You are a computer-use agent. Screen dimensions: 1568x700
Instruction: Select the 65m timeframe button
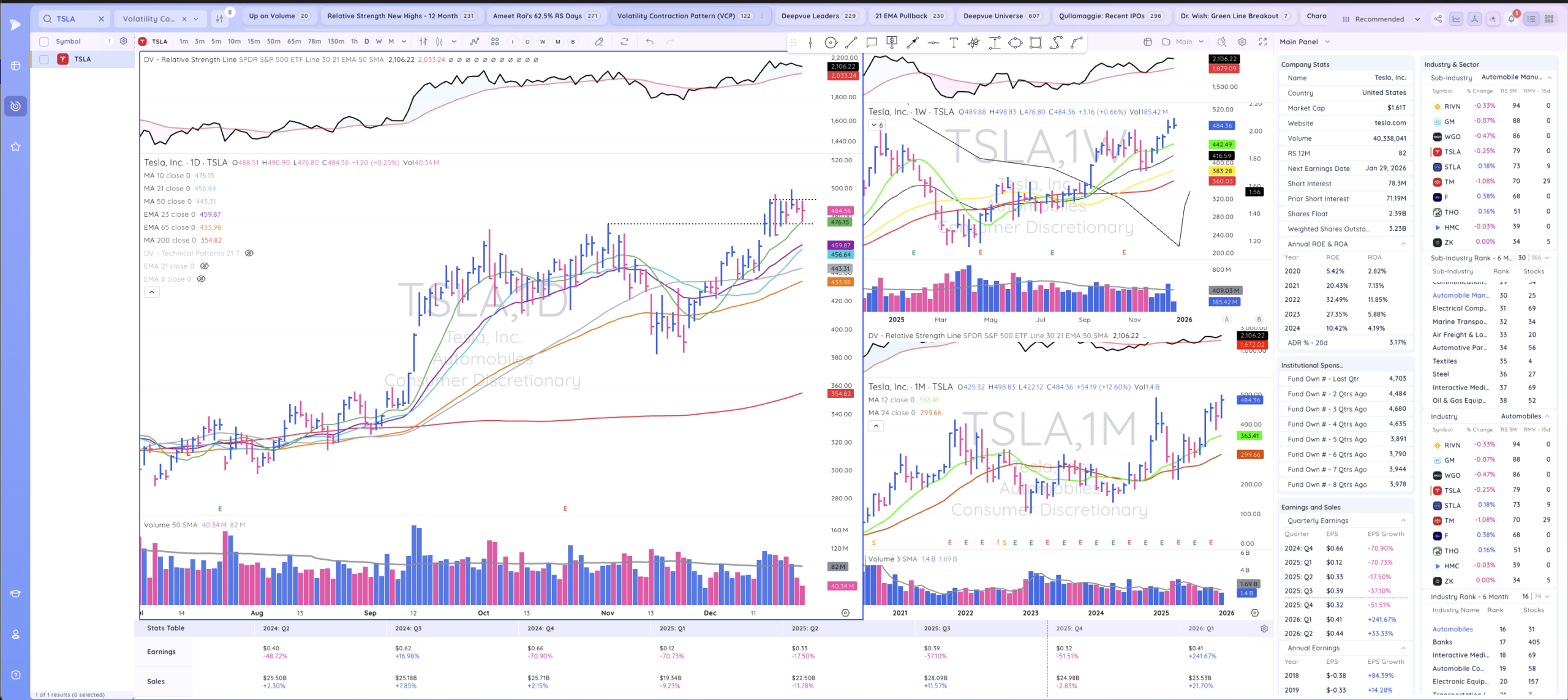(x=294, y=42)
